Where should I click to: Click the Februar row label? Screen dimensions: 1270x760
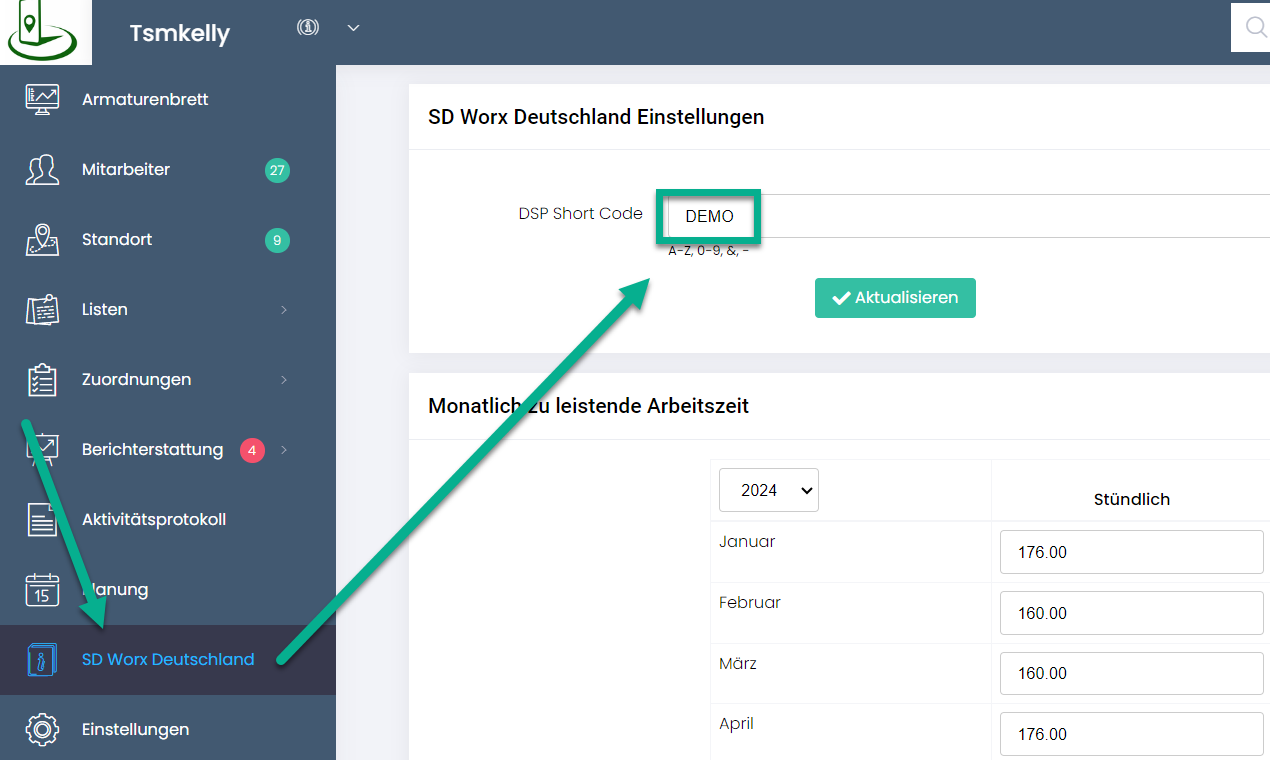pyautogui.click(x=750, y=603)
